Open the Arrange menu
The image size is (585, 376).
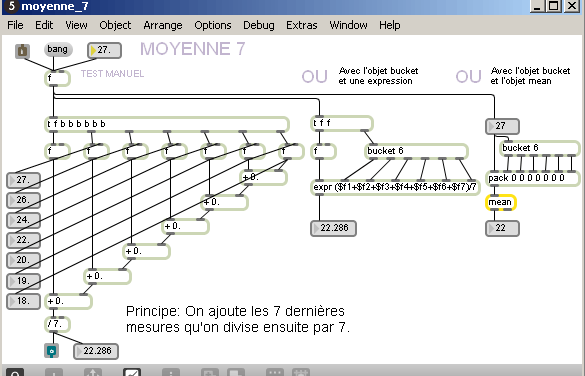pyautogui.click(x=163, y=25)
